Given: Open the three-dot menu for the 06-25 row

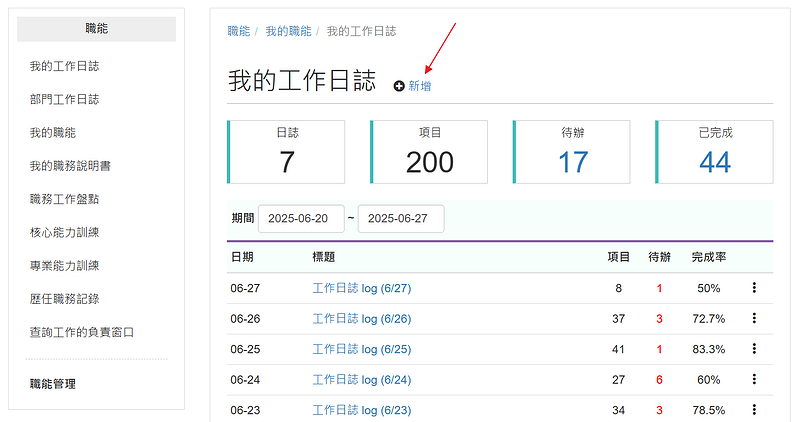Looking at the screenshot, I should click(x=753, y=349).
